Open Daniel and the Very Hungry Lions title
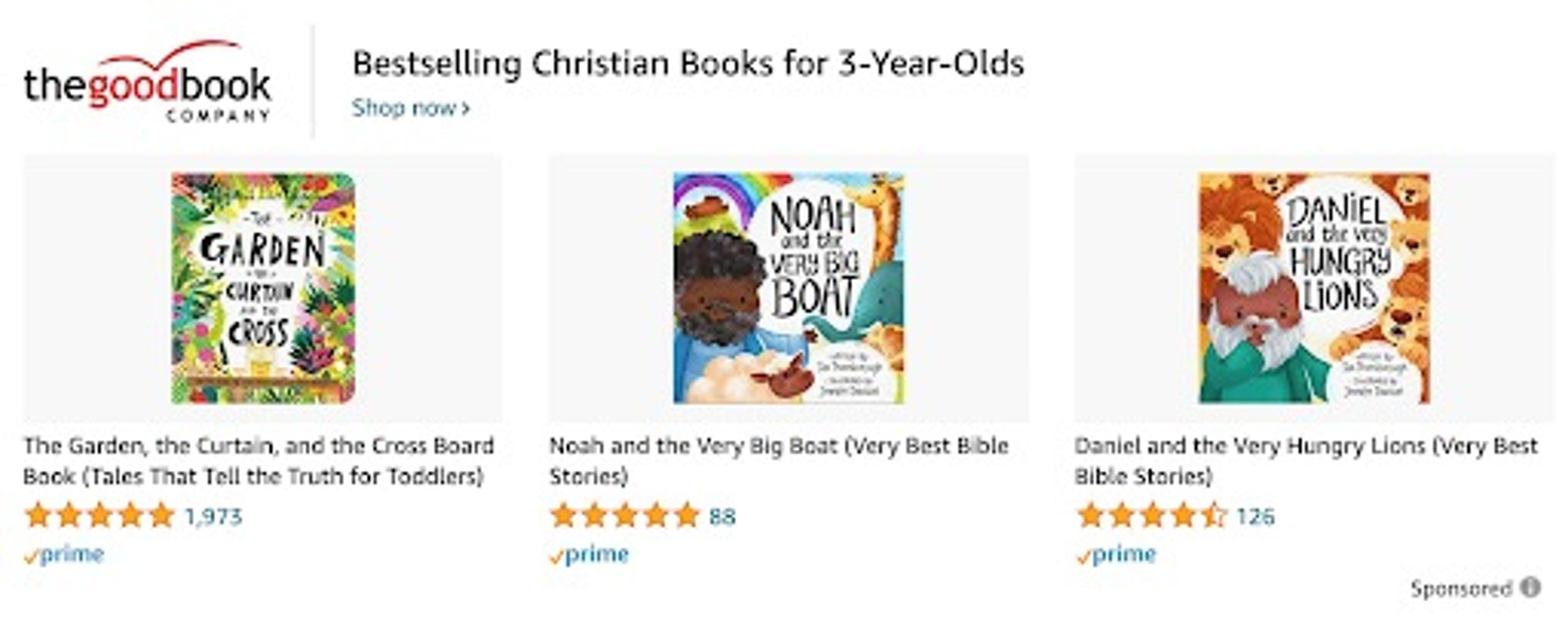1568x634 pixels. [x=1306, y=460]
